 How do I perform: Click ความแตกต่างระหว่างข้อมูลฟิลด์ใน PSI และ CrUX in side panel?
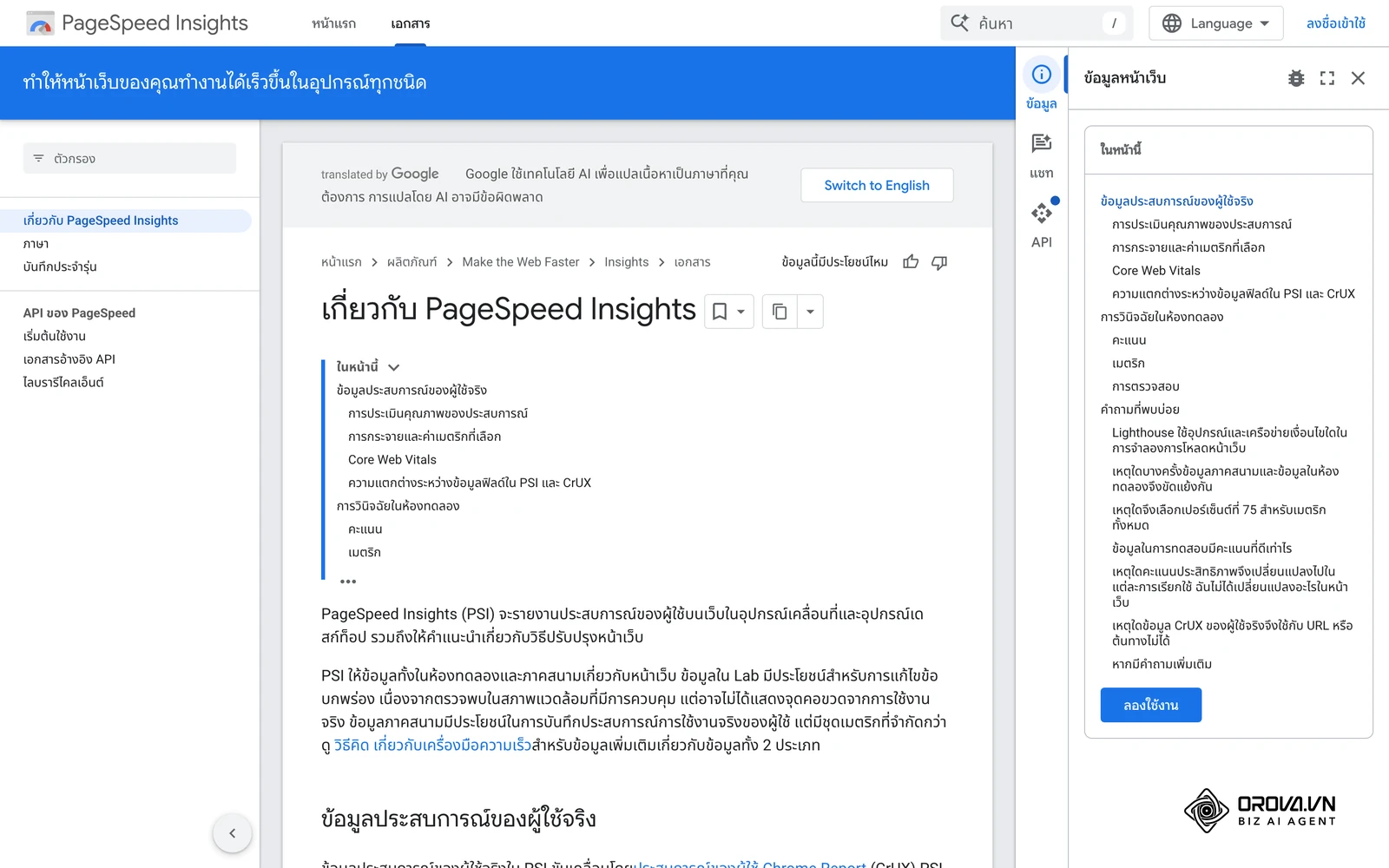(1234, 293)
